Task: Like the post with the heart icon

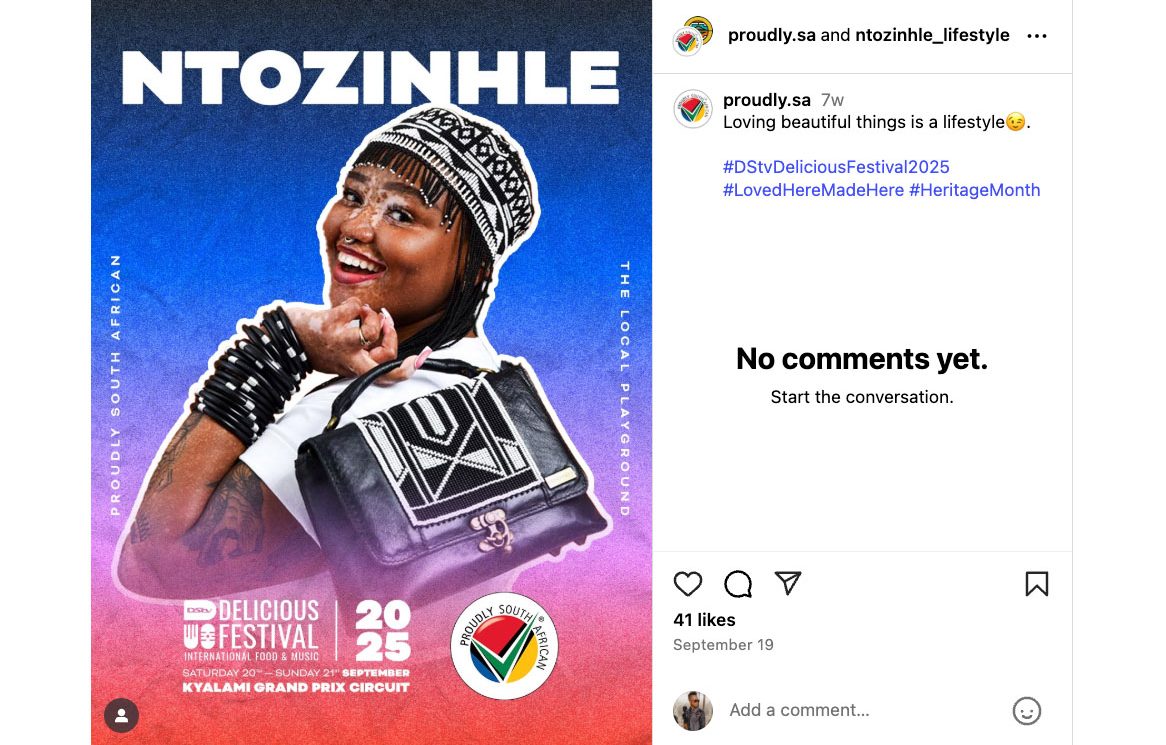Action: (x=688, y=584)
